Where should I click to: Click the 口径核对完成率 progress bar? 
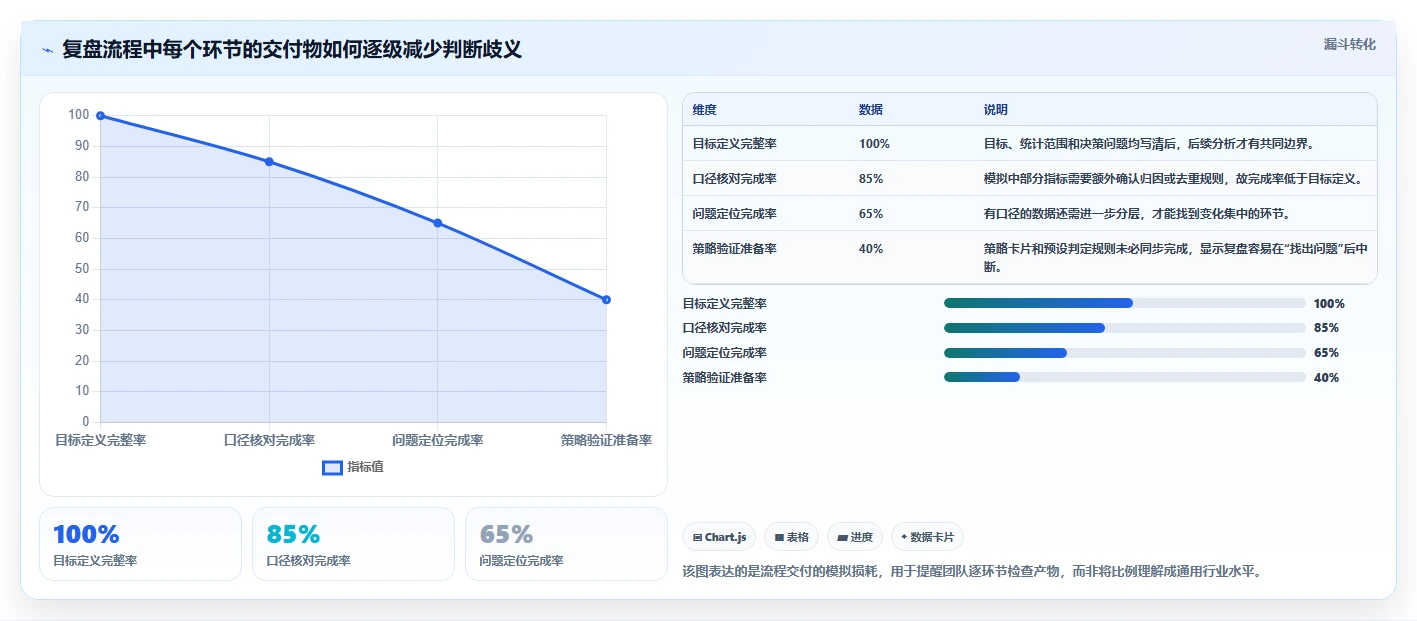point(1124,328)
